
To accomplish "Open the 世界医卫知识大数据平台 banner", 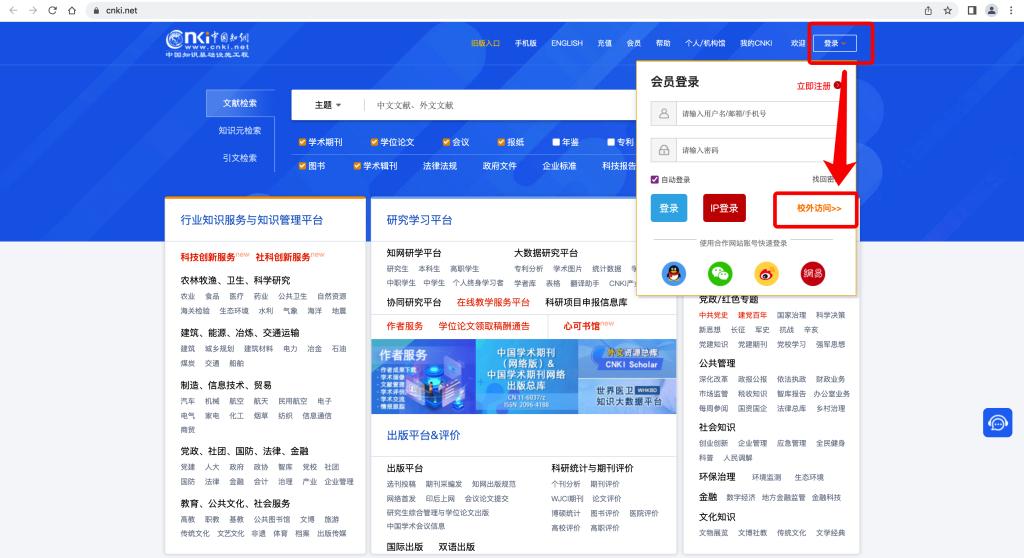I will click(x=628, y=396).
